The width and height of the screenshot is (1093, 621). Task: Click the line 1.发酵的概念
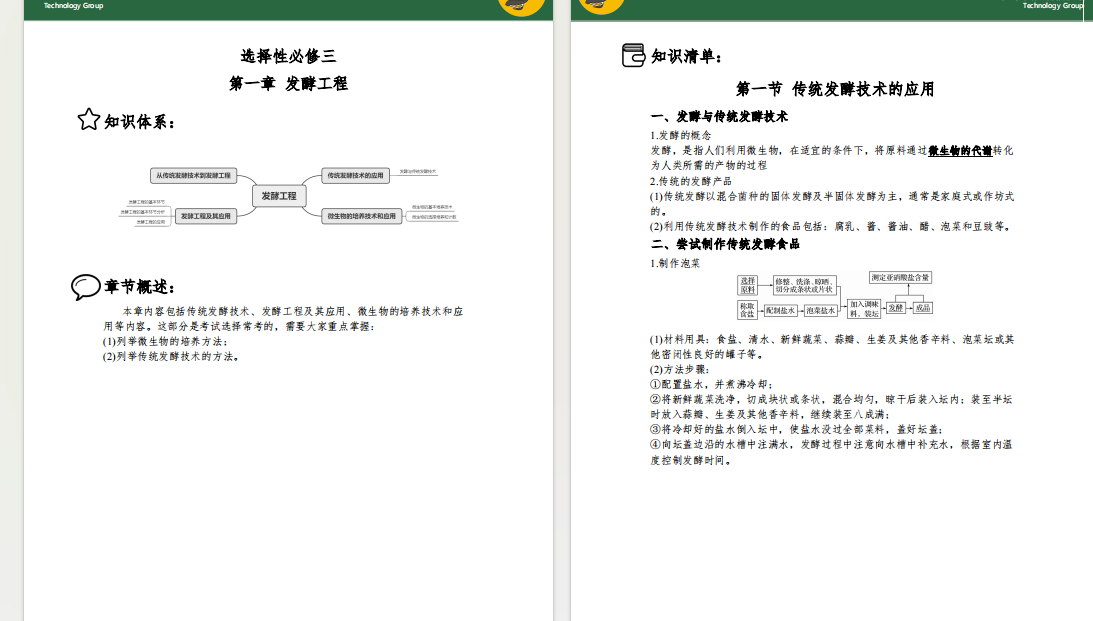click(x=681, y=135)
